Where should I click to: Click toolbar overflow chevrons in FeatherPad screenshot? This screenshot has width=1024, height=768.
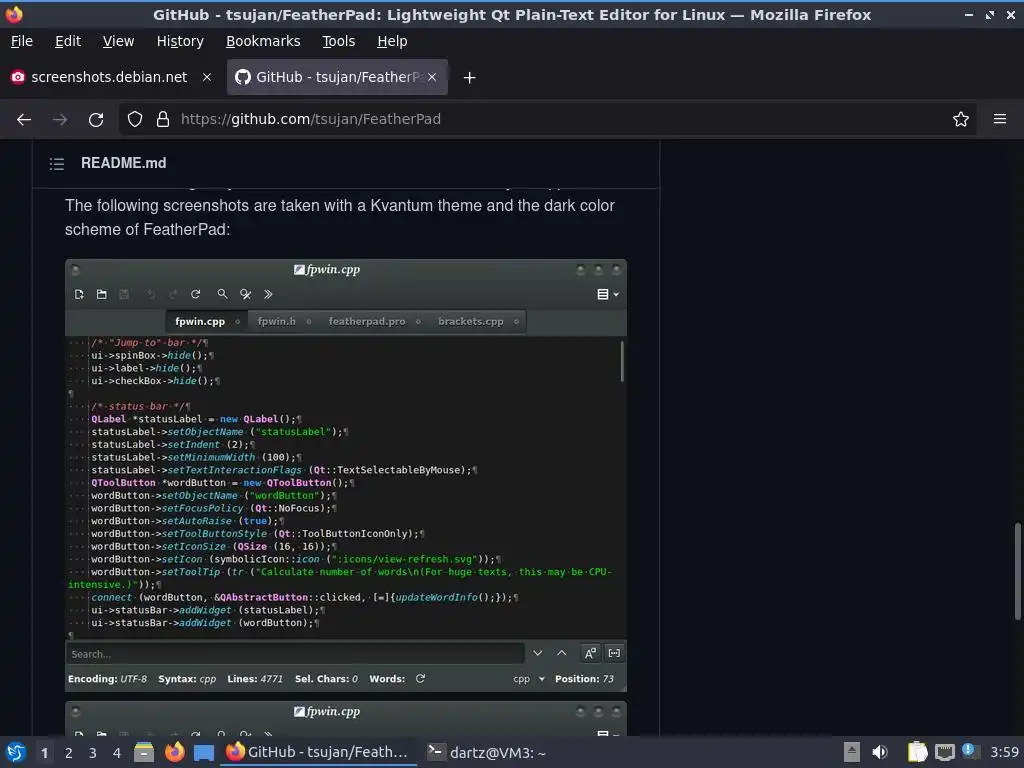(x=268, y=295)
